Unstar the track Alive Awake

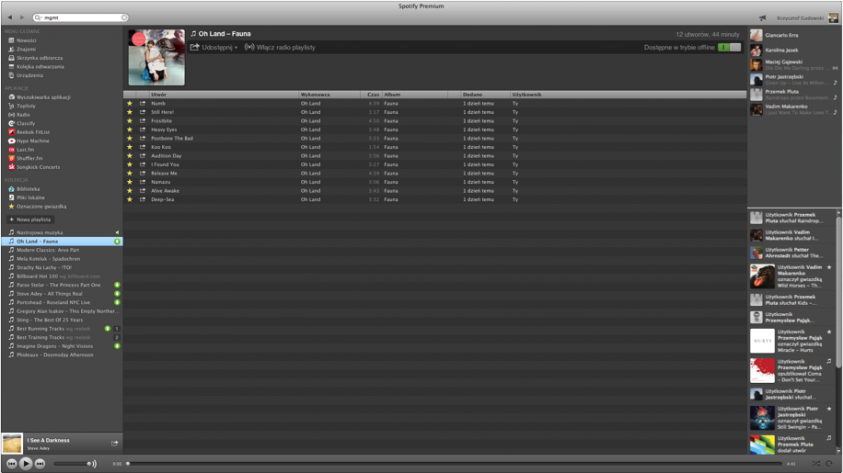[x=130, y=191]
